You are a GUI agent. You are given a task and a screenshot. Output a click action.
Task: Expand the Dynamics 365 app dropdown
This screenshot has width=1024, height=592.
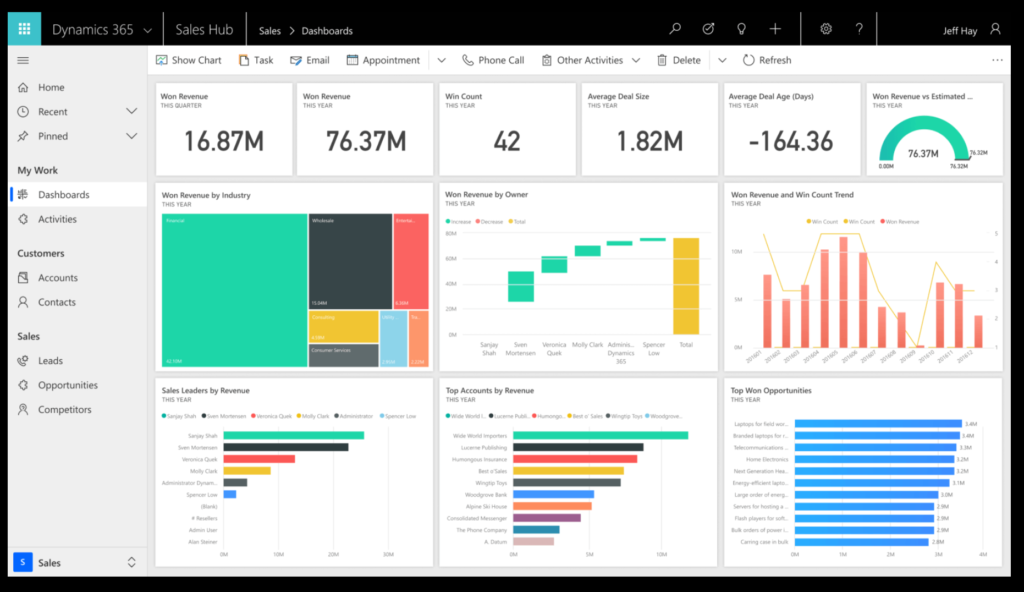pos(148,31)
